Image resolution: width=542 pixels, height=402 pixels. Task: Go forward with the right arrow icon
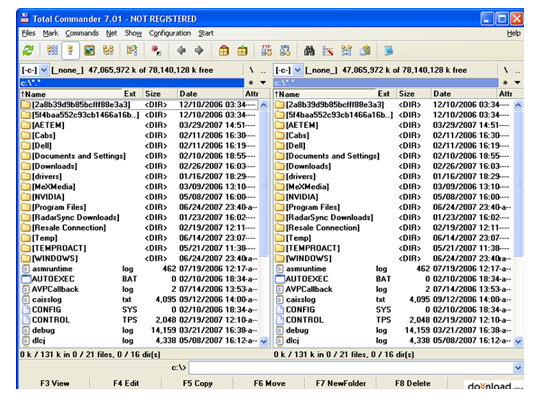click(x=199, y=51)
